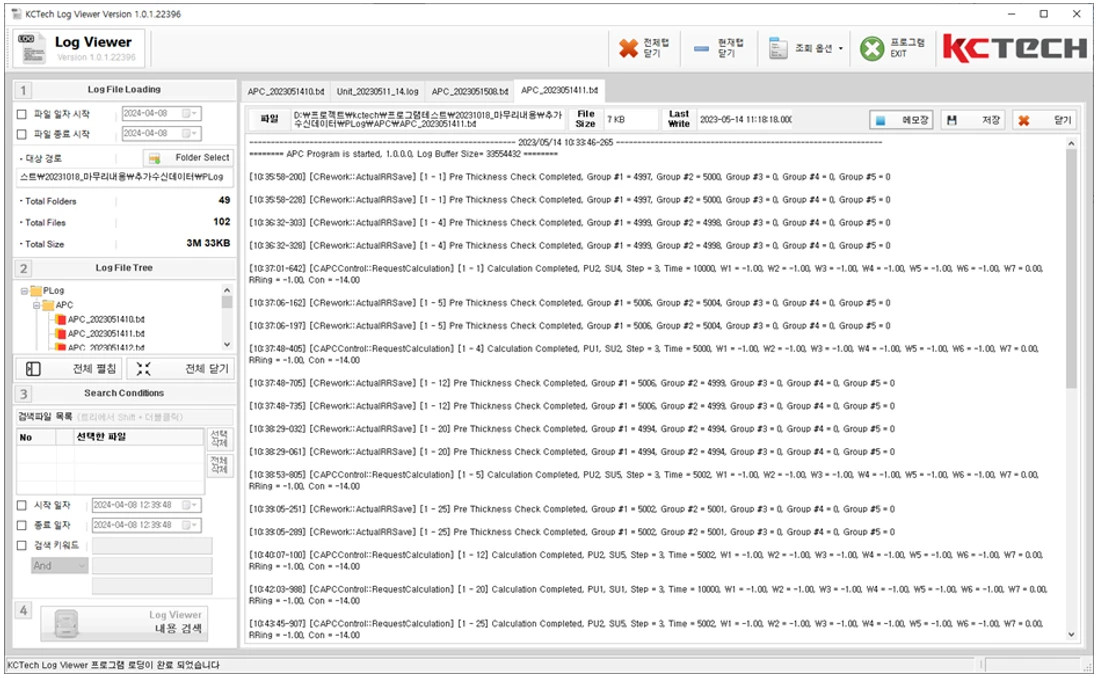Select APC_2023051410.txt in the log tree
The image size is (1098, 678).
coord(106,319)
